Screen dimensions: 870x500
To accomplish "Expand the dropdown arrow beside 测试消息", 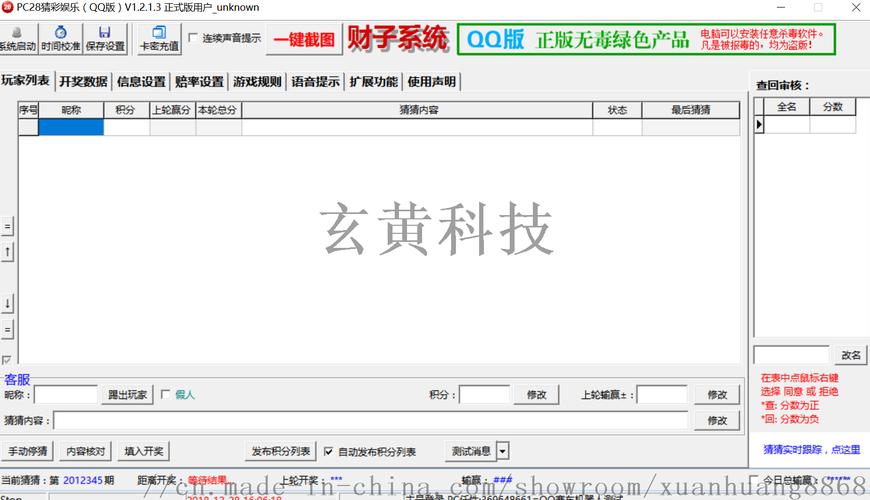I will pyautogui.click(x=503, y=451).
